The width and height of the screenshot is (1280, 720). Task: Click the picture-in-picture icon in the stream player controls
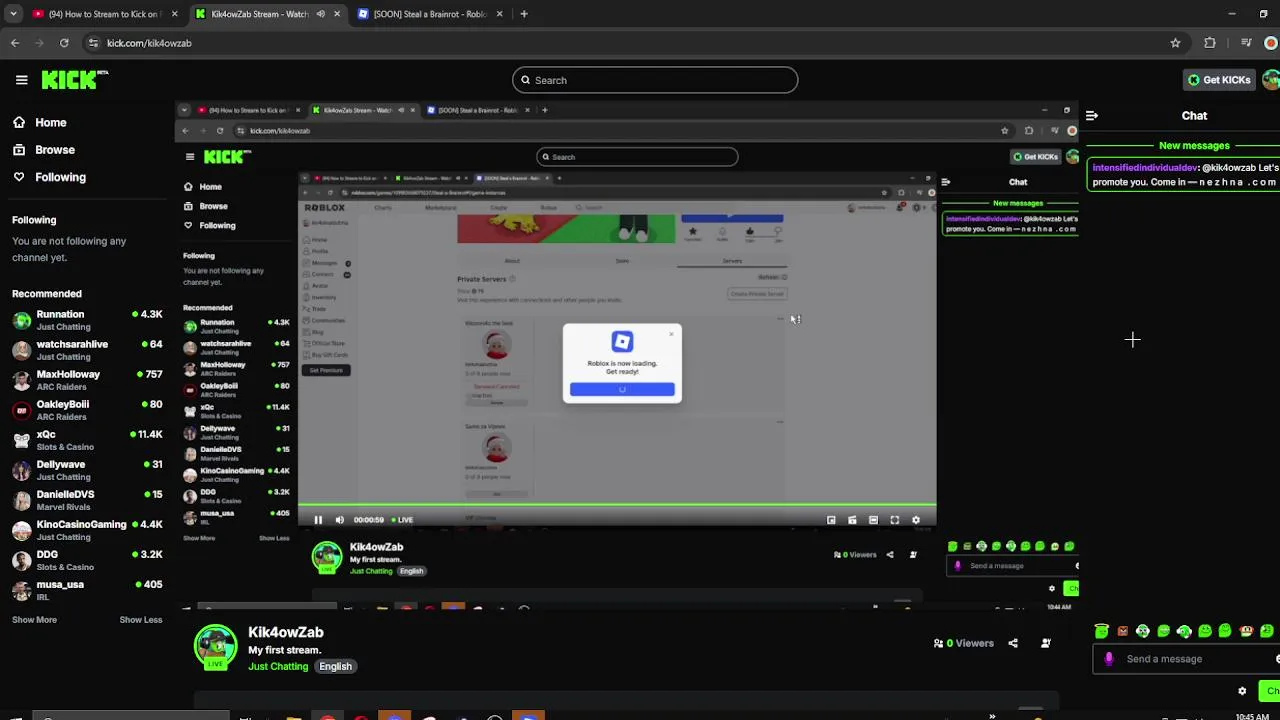click(831, 520)
